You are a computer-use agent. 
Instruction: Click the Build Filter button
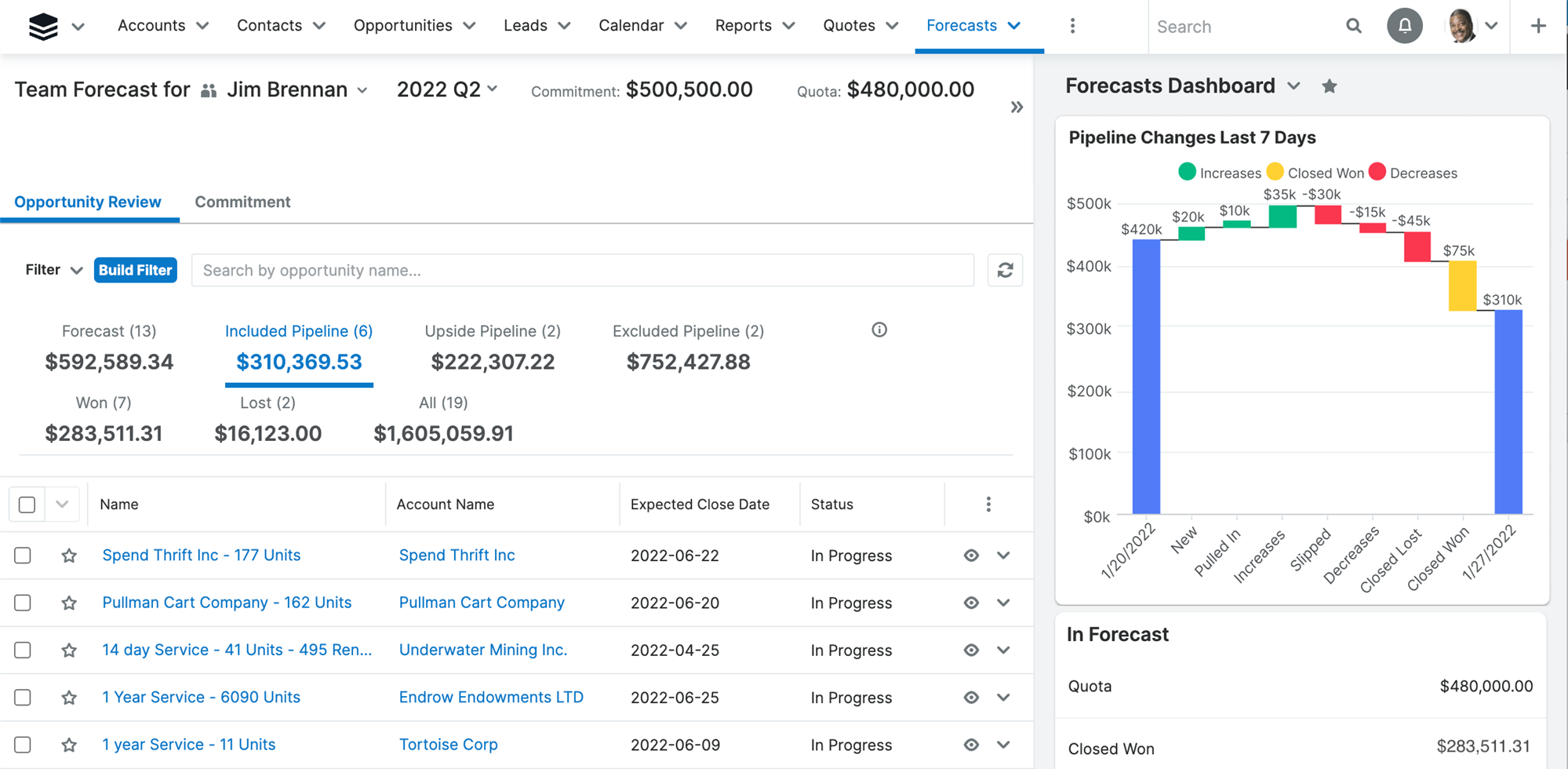[135, 270]
